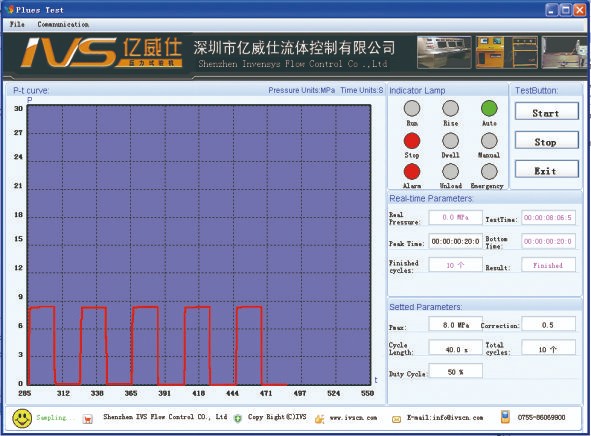591x436 pixels.
Task: Click the Duty Cycle field showing 50 %
Action: pyautogui.click(x=455, y=371)
